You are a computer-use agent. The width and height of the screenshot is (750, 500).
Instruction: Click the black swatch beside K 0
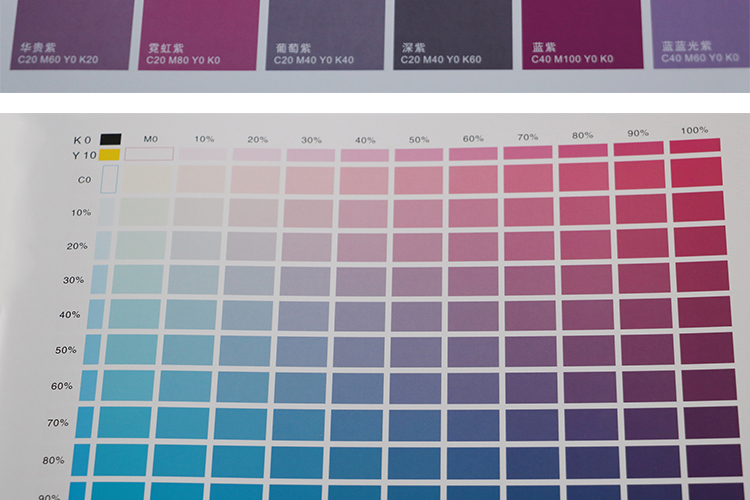pyautogui.click(x=110, y=139)
